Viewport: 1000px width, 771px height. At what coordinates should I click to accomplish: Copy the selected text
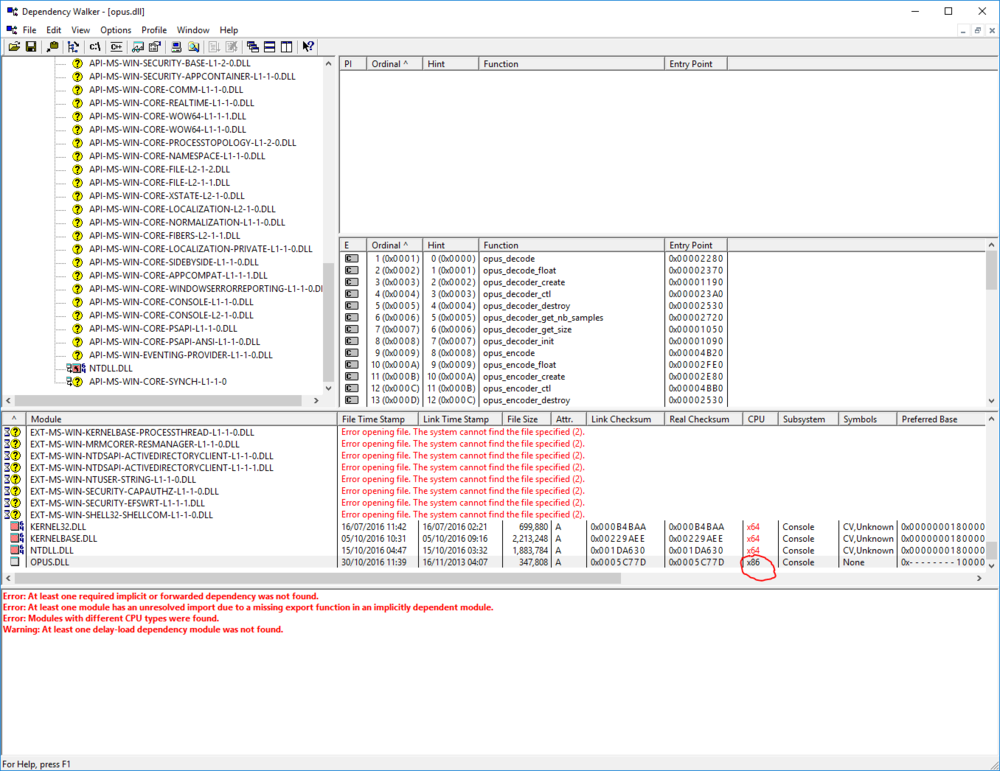tap(51, 46)
